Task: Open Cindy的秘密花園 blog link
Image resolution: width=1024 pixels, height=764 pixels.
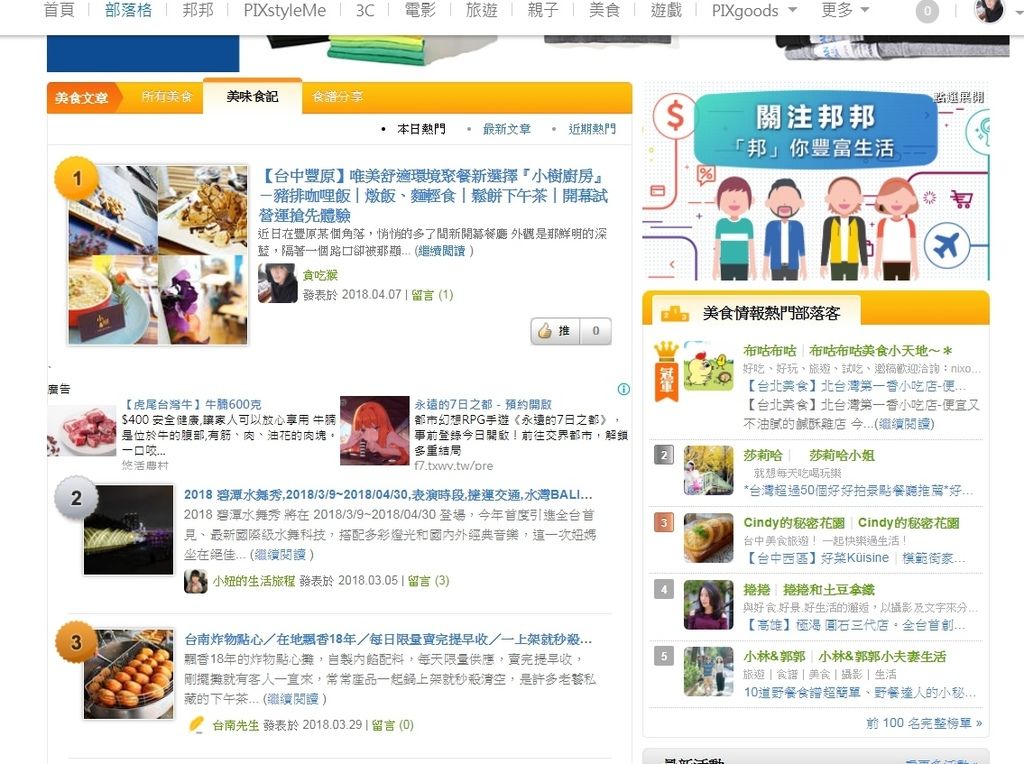Action: [x=908, y=522]
